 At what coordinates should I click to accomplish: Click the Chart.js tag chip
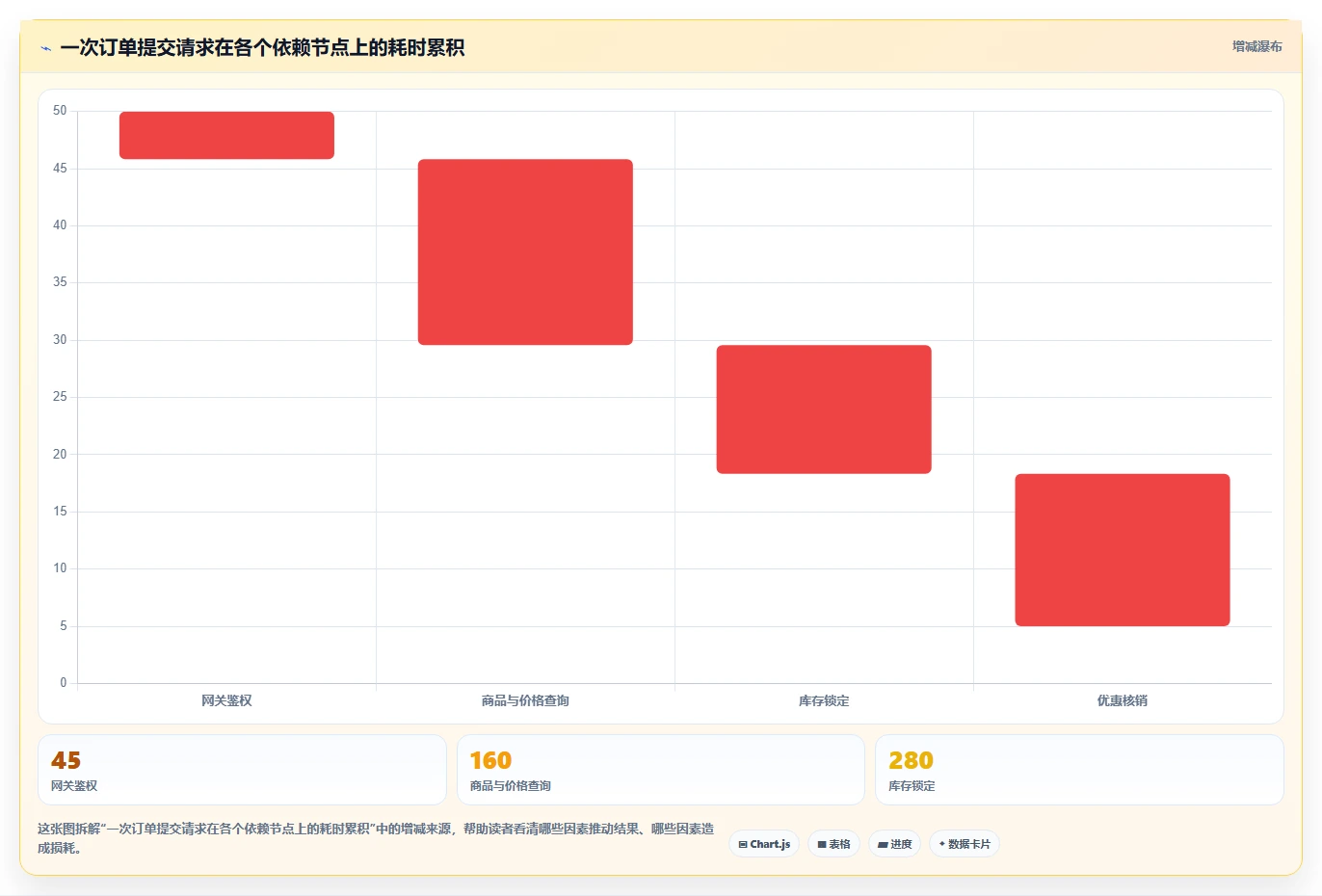(x=764, y=844)
